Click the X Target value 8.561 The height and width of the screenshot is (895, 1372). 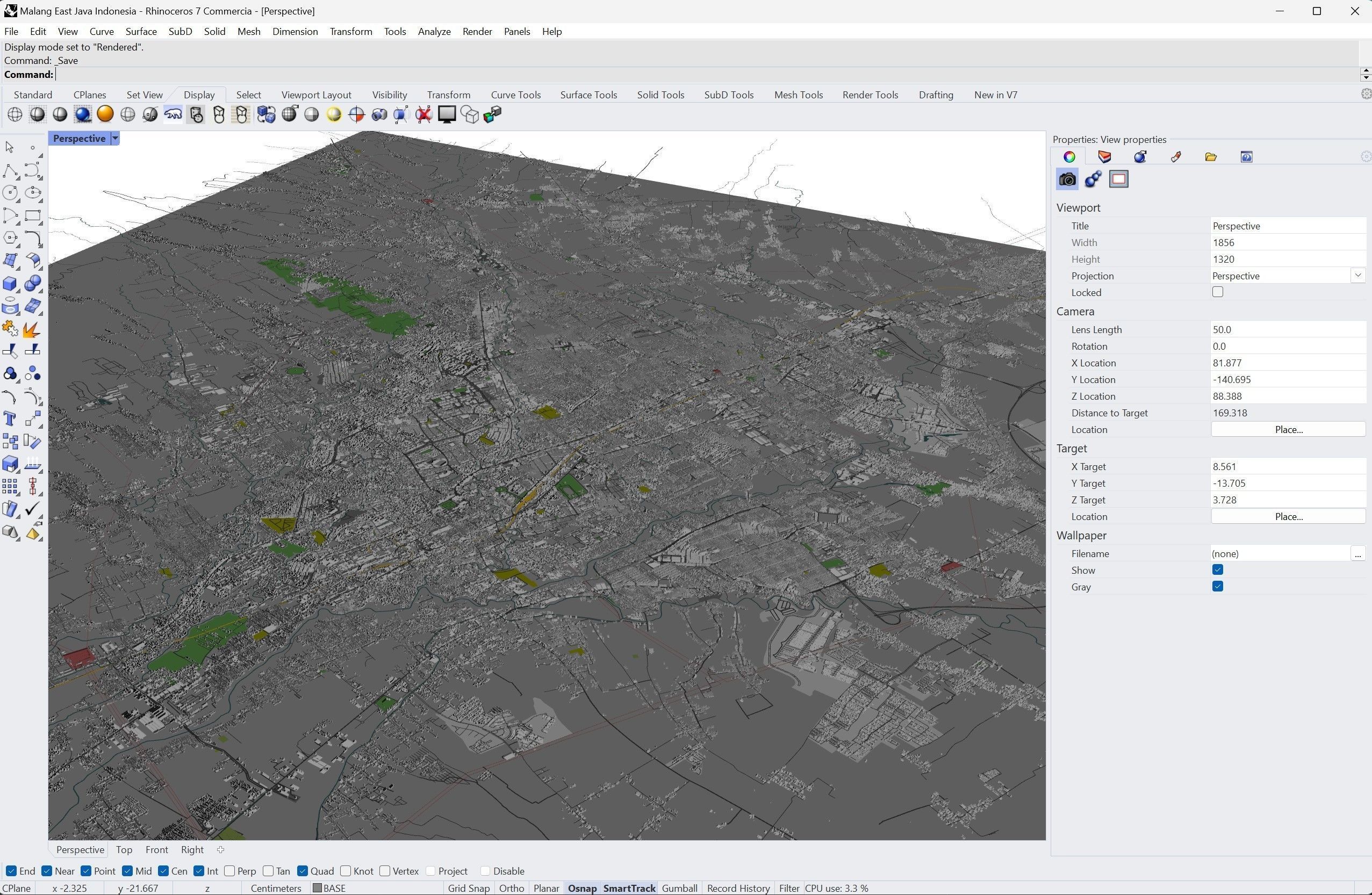click(x=1288, y=467)
